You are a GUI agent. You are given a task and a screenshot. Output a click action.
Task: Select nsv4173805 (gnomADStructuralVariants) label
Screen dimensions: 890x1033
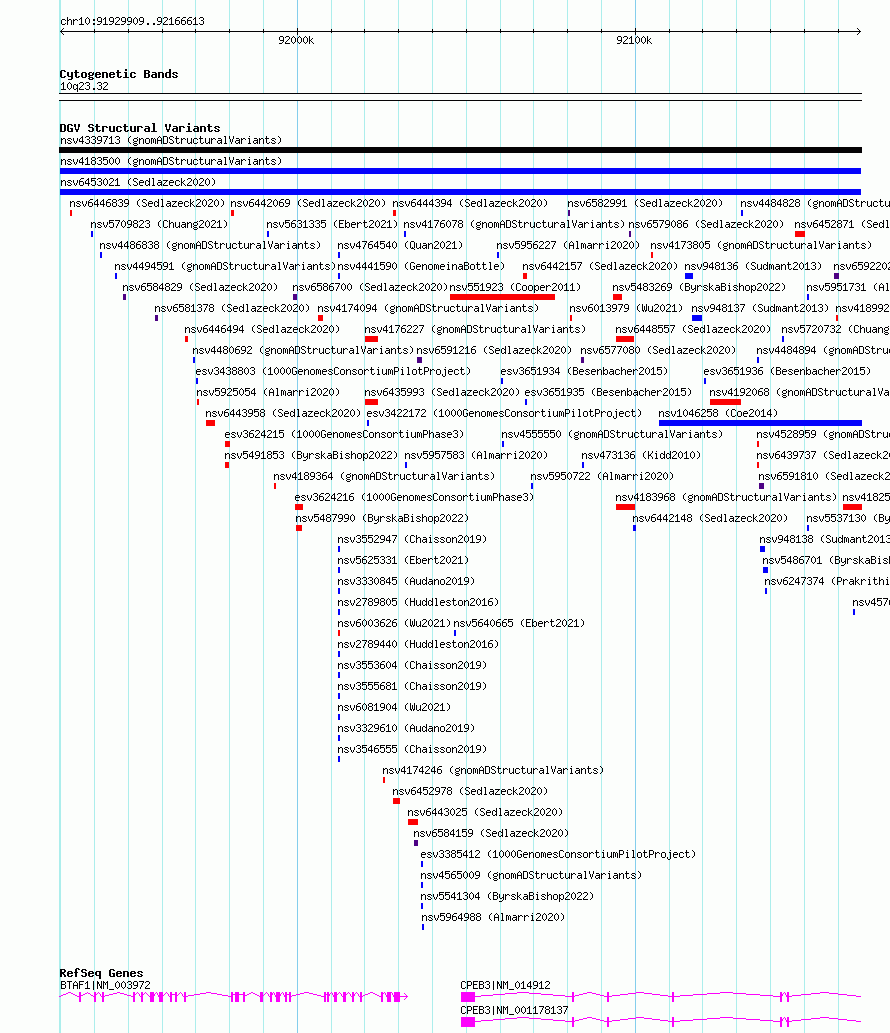tap(761, 246)
